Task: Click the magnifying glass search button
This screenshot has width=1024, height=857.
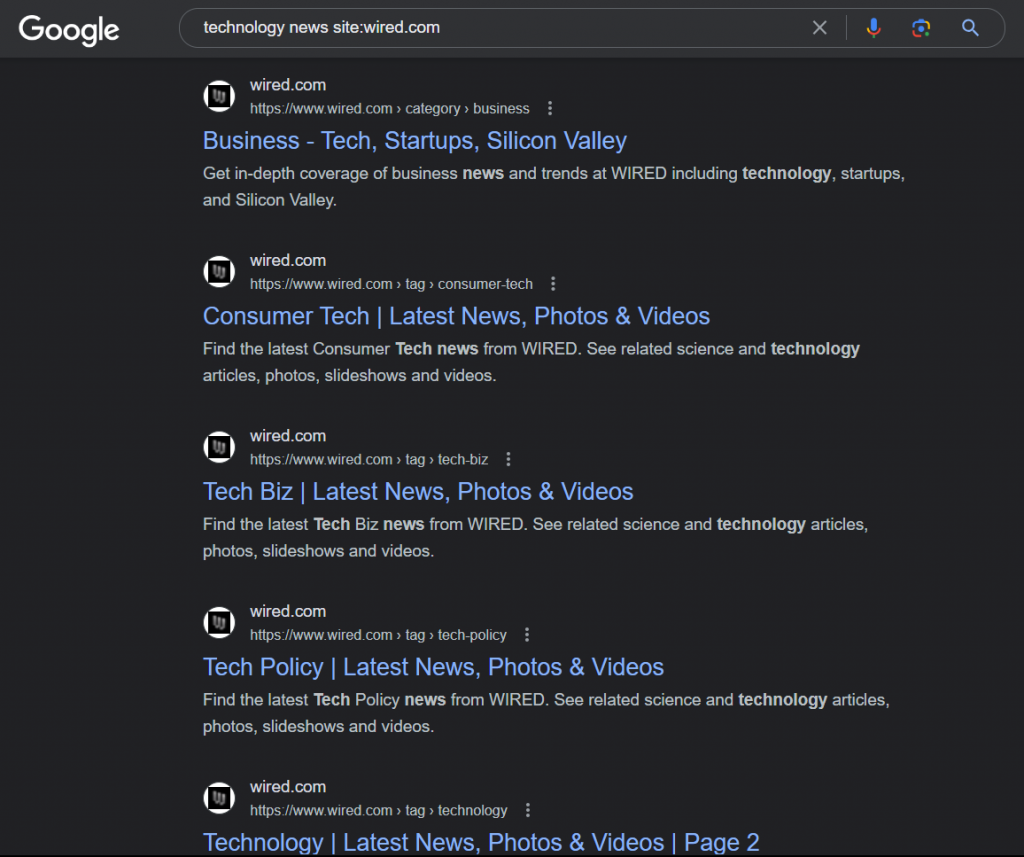Action: coord(970,27)
